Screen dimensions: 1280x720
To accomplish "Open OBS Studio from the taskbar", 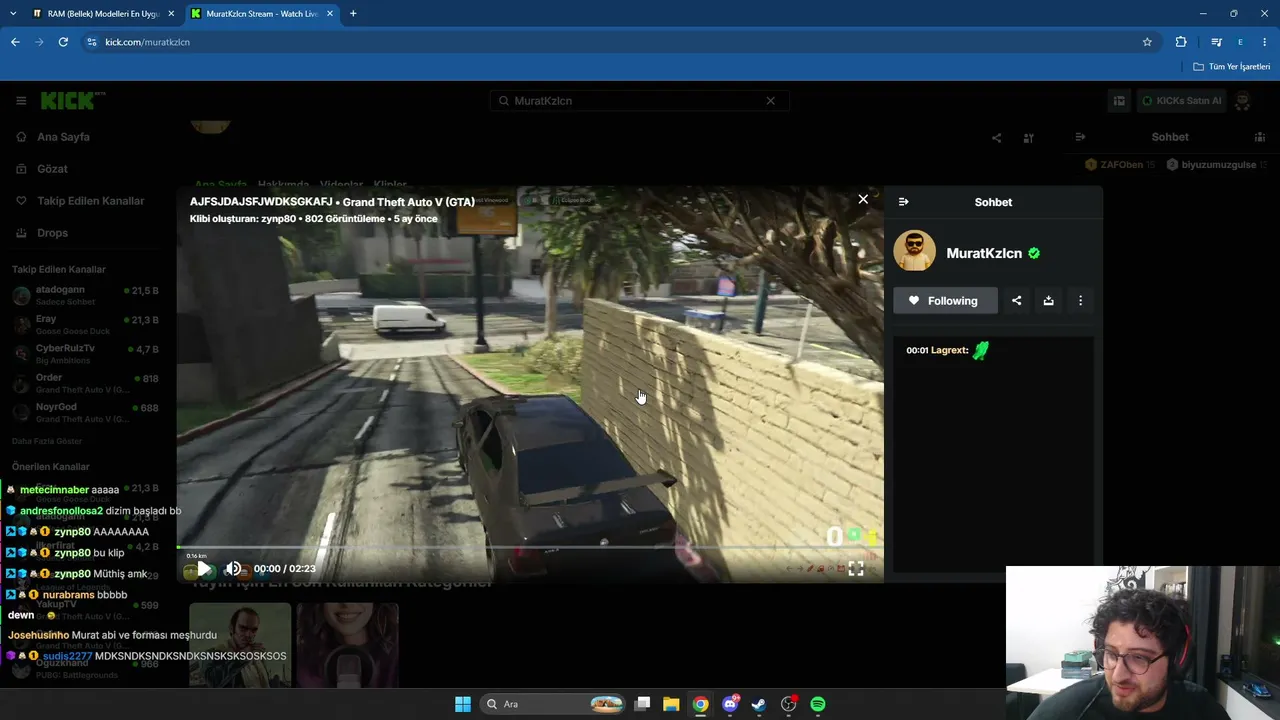I will click(789, 704).
